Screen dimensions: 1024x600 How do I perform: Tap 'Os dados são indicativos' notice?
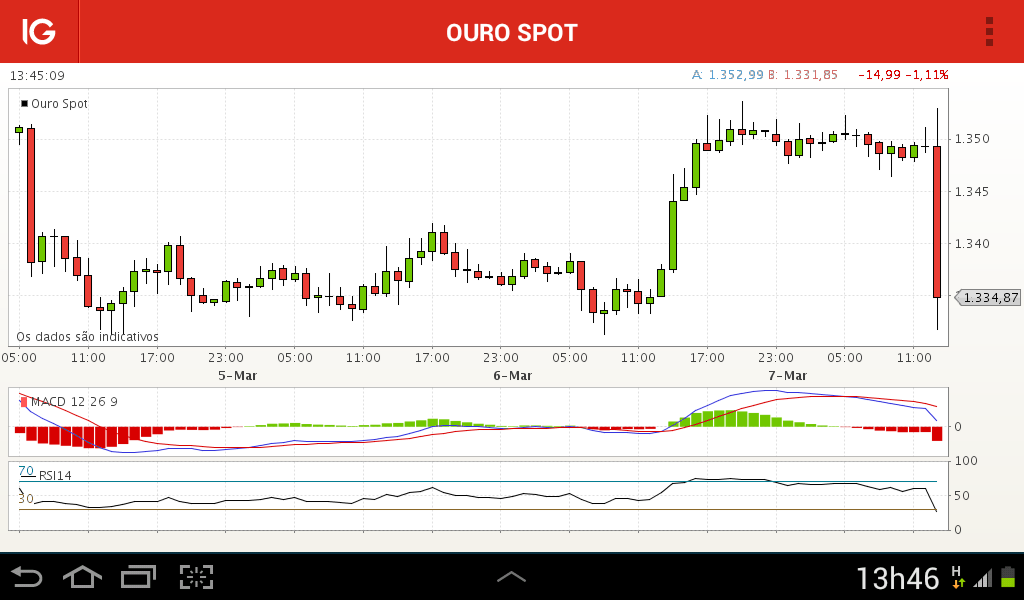point(88,337)
